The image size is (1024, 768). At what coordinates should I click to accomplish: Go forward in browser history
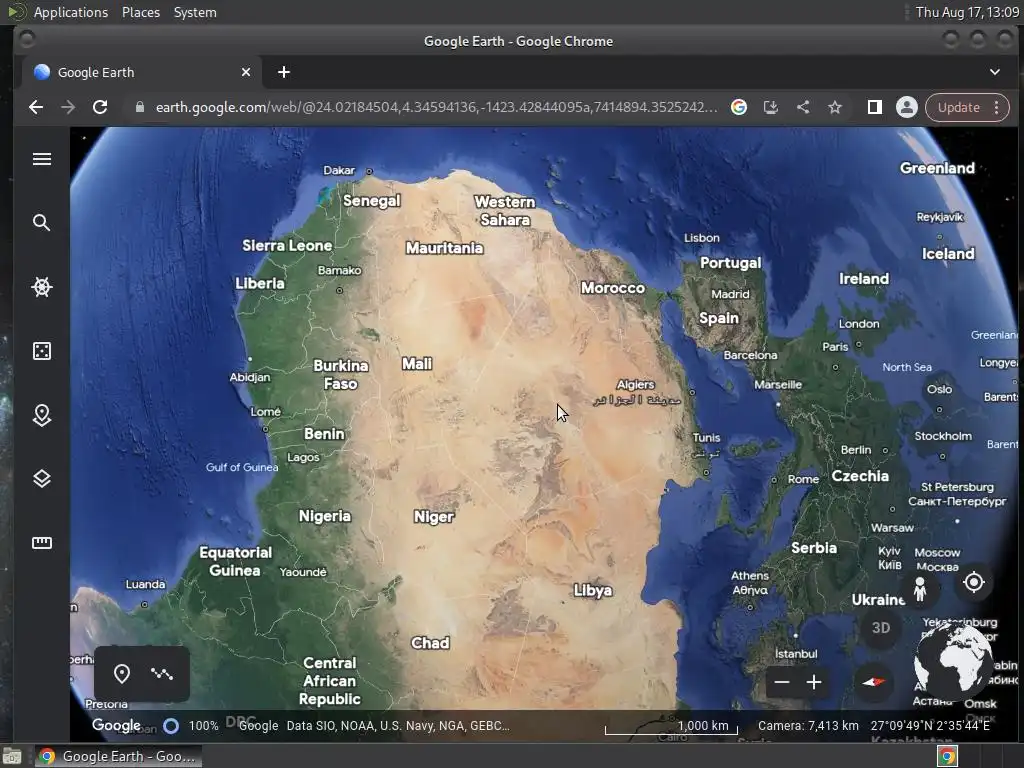[68, 107]
